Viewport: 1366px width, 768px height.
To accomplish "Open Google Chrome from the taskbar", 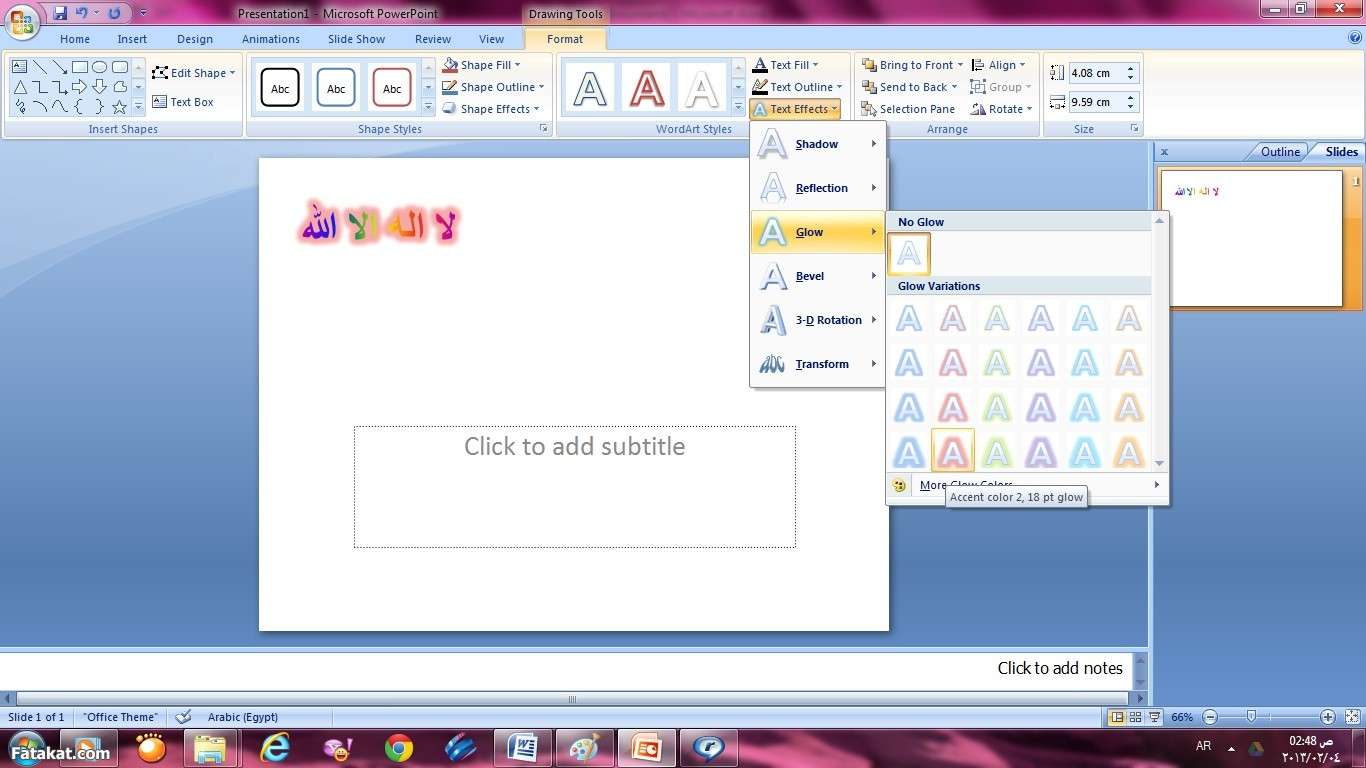I will coord(398,748).
